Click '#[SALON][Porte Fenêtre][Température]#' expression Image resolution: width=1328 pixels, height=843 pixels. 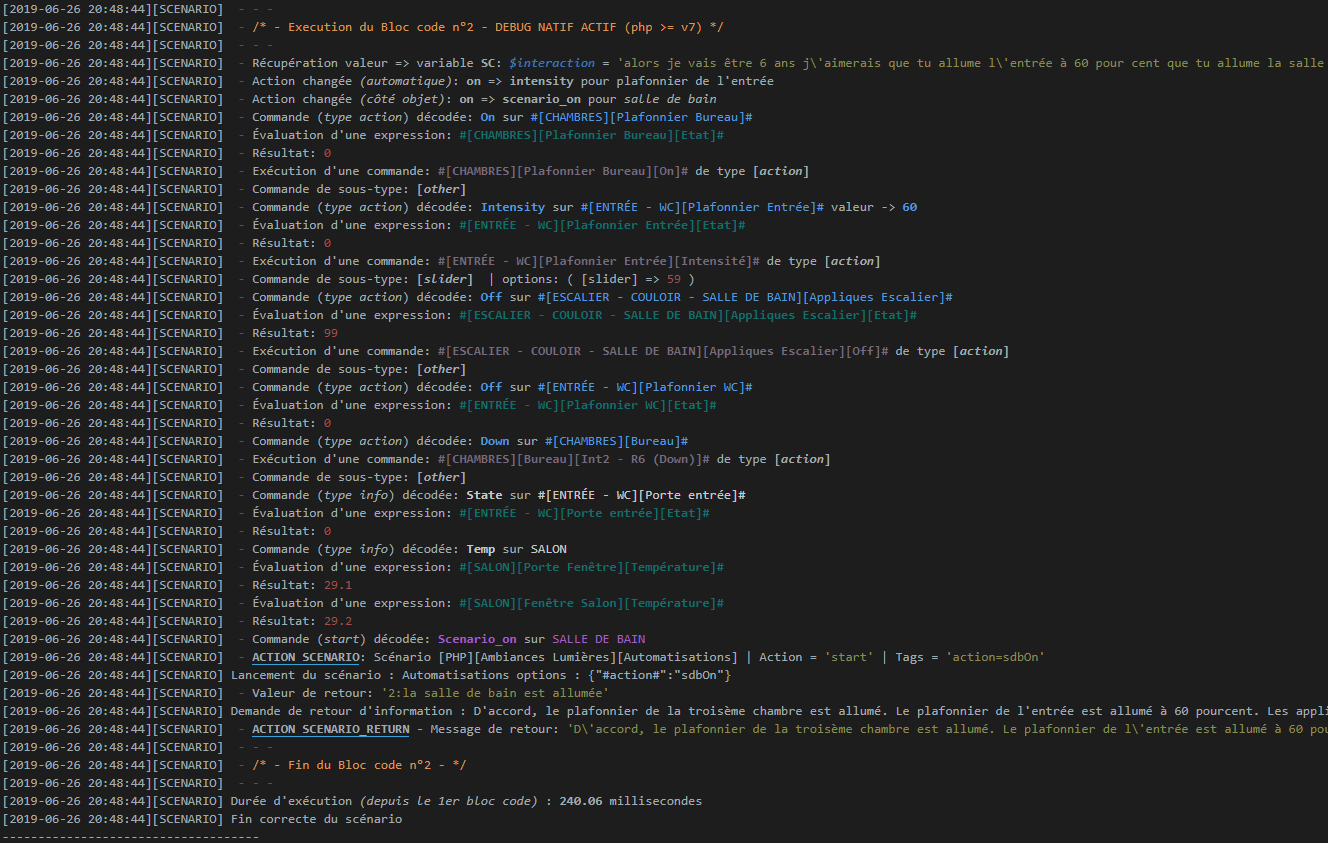coord(591,567)
